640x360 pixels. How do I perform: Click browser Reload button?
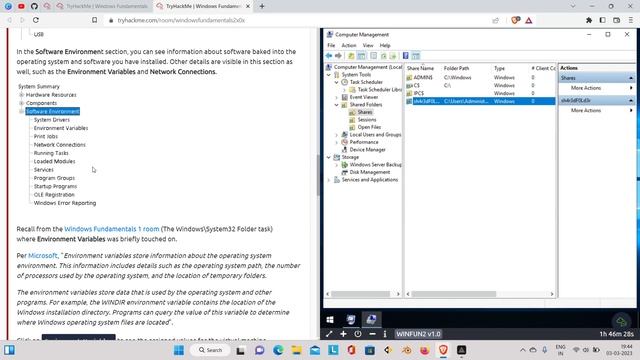pyautogui.click(x=36, y=20)
